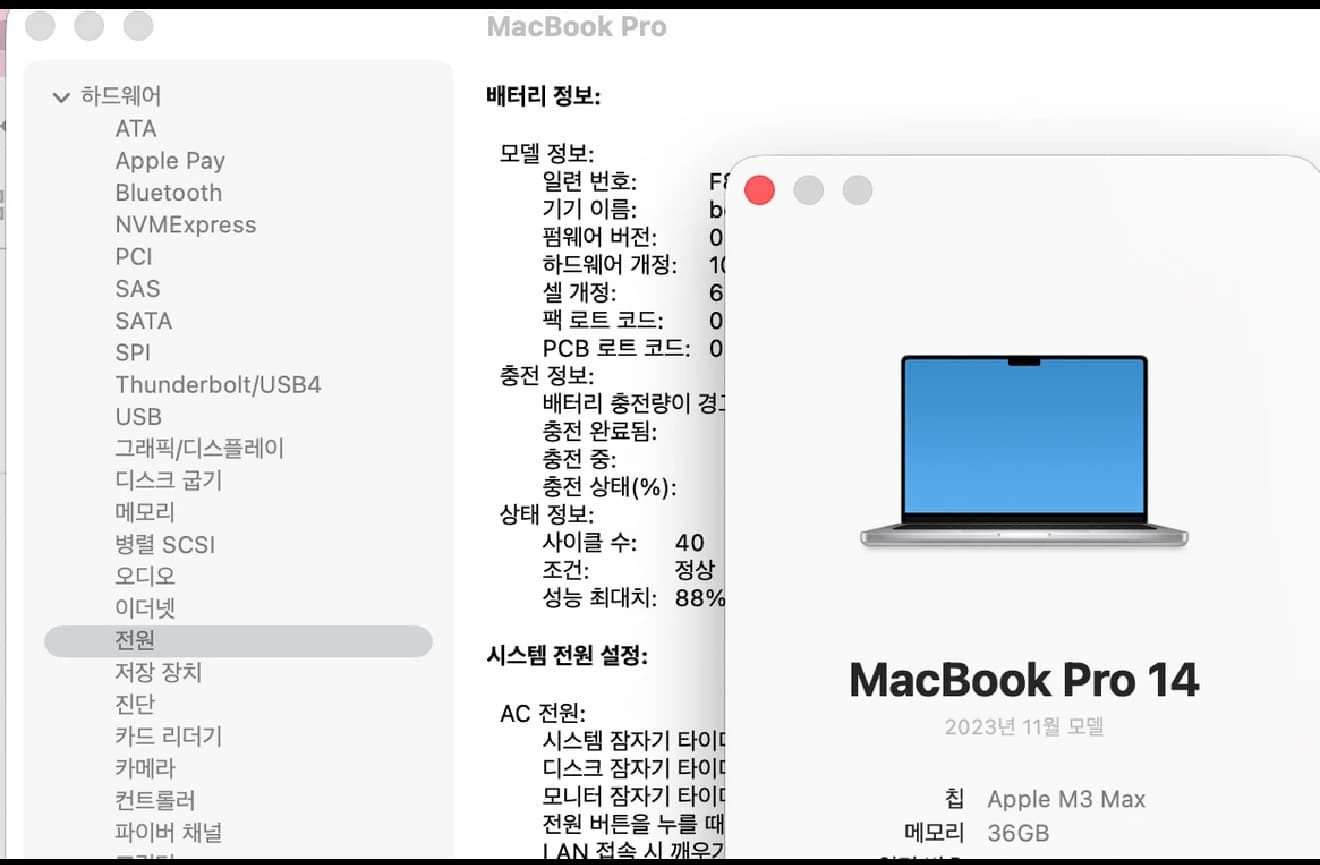Select 병렬 SCSI entry
Image resolution: width=1320 pixels, height=865 pixels.
[165, 545]
